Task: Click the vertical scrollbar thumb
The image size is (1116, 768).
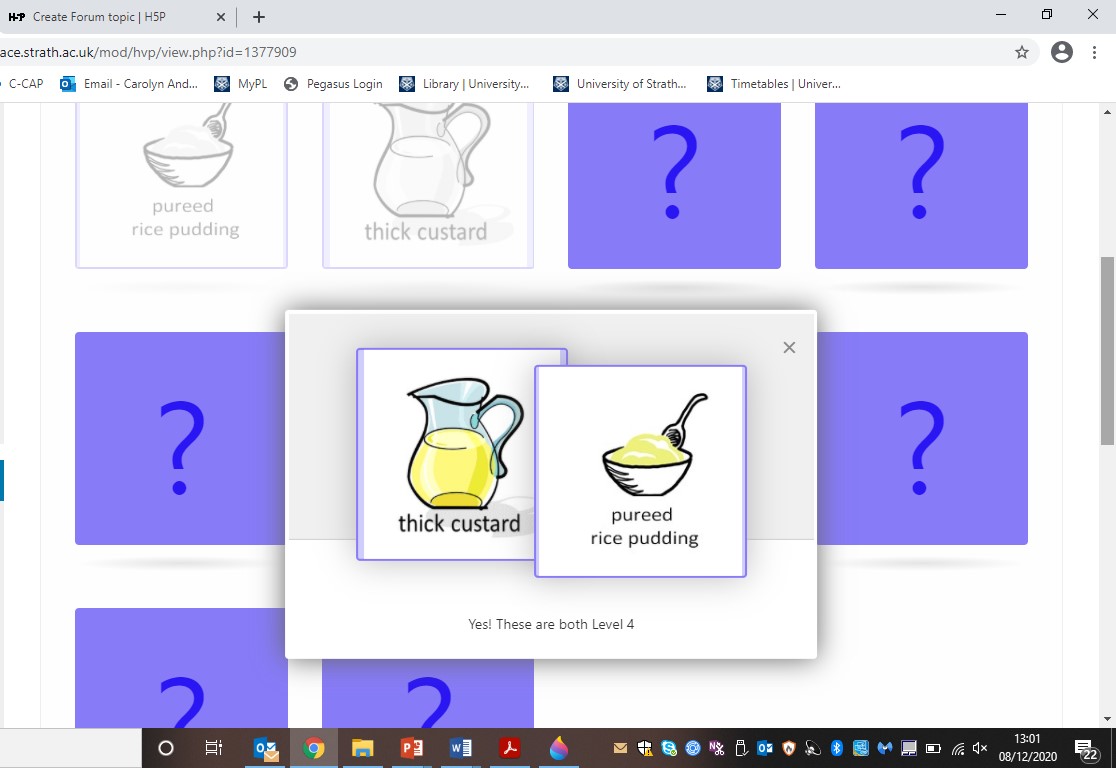Action: click(1107, 351)
